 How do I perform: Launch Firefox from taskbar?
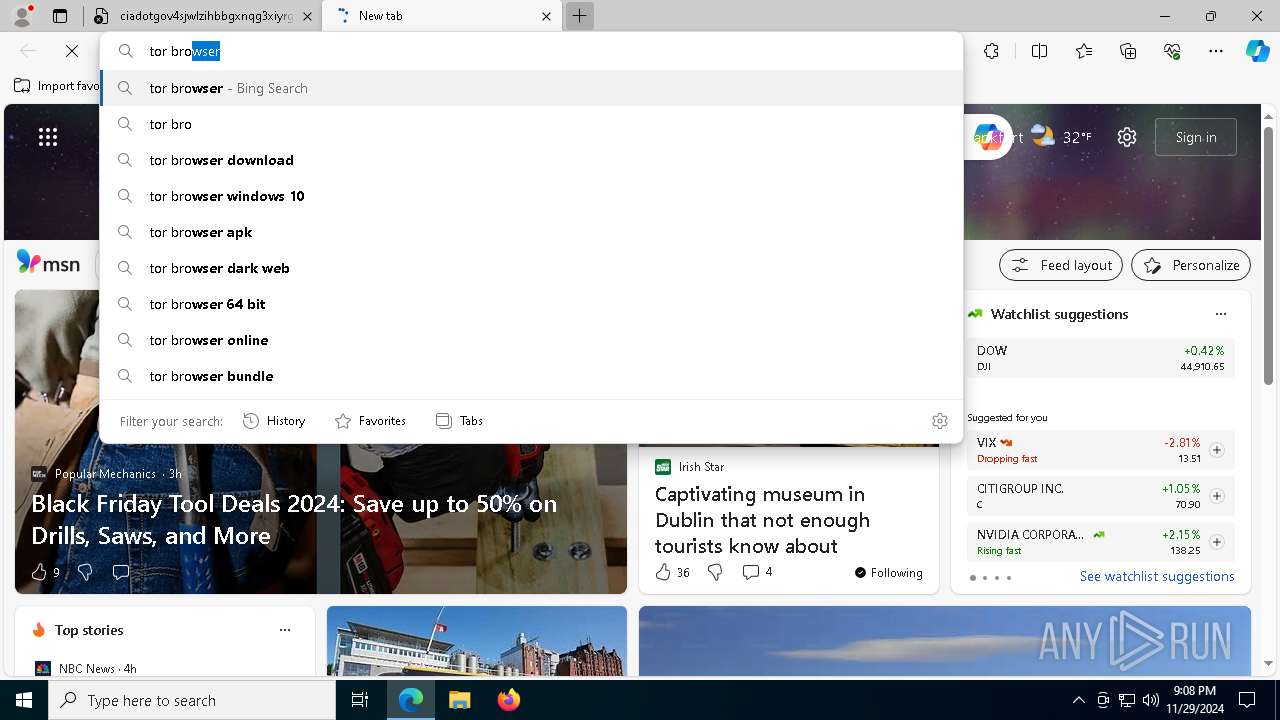508,700
